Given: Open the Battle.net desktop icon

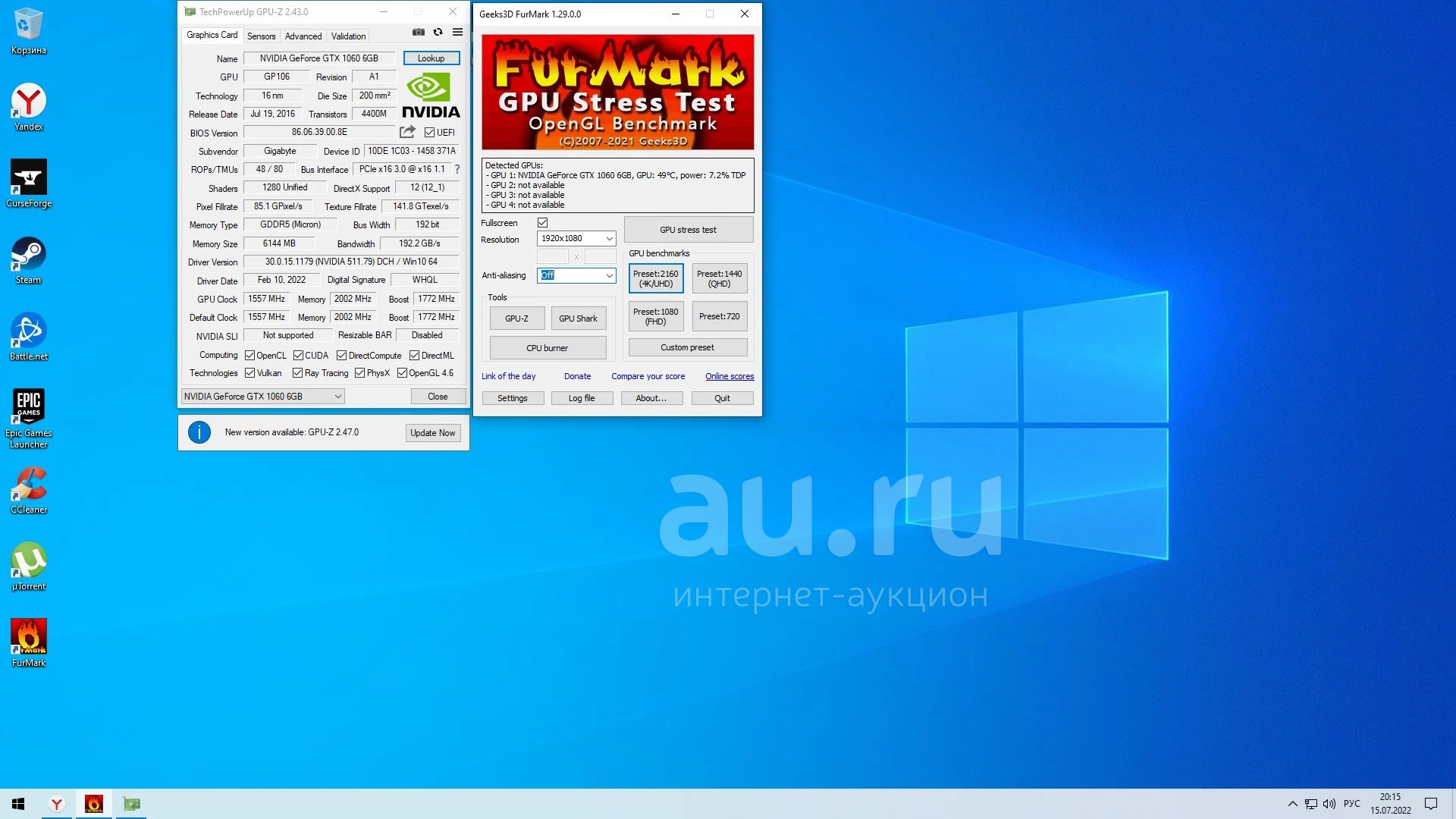Looking at the screenshot, I should [x=29, y=337].
